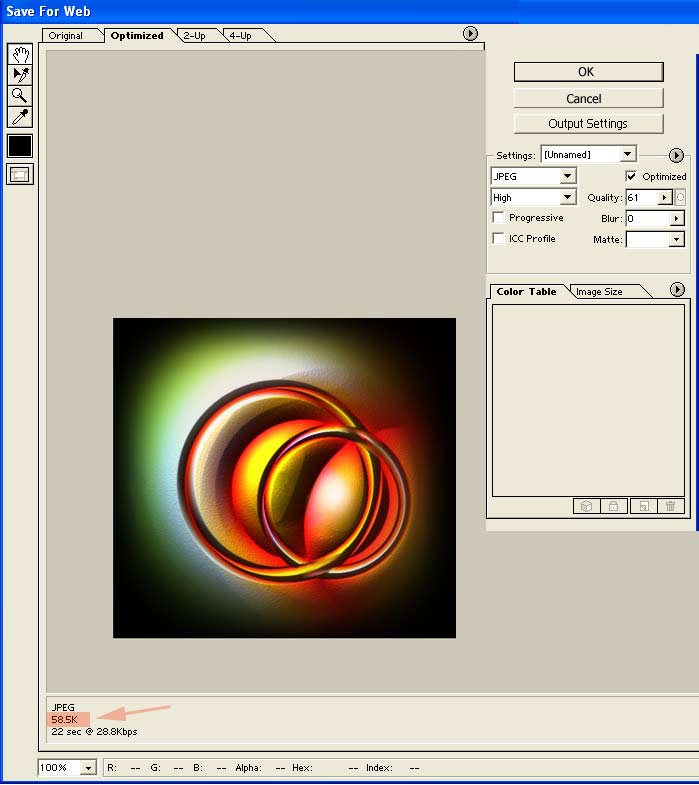
Task: Open Output Settings
Action: pyautogui.click(x=588, y=124)
